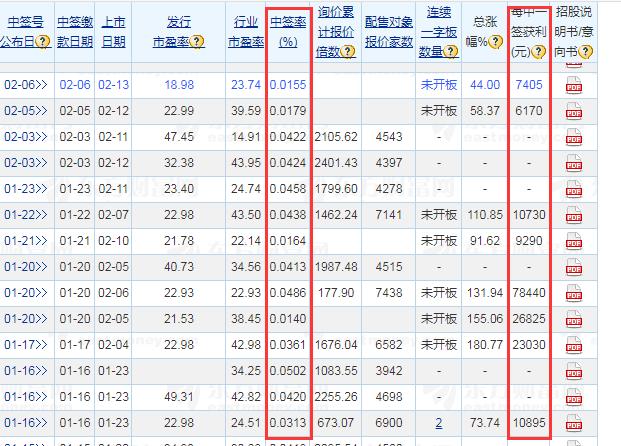Screen dimensions: 621x446
Task: Click the 180.77 total gain cell
Action: pos(485,345)
